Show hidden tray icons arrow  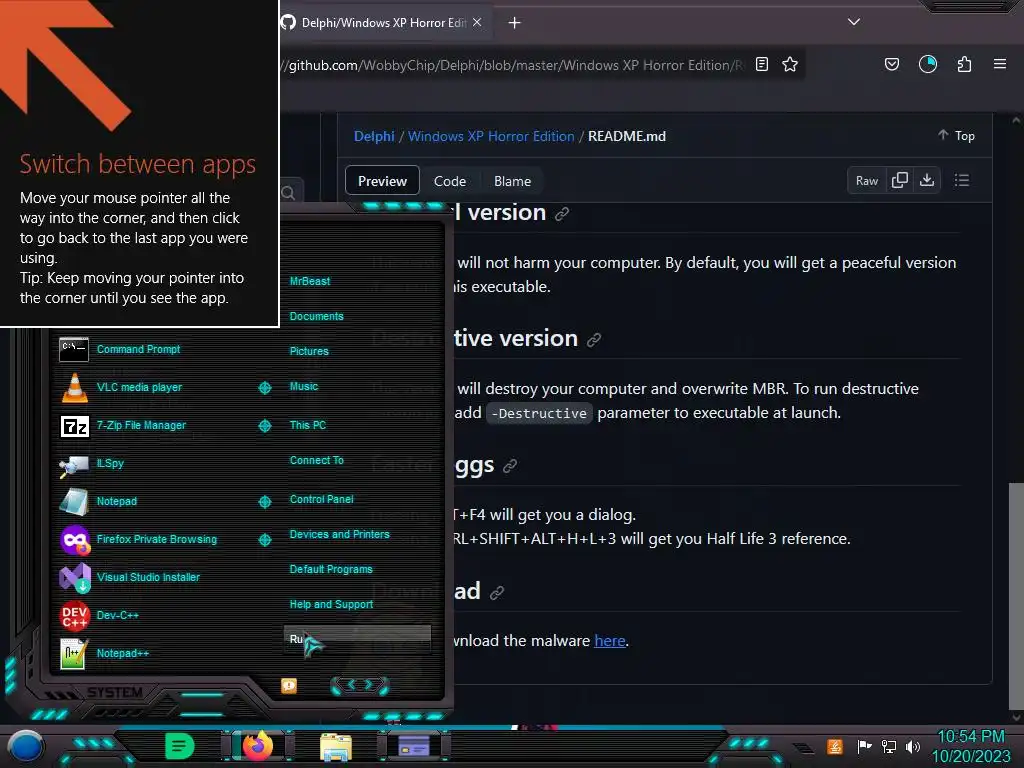(803, 748)
